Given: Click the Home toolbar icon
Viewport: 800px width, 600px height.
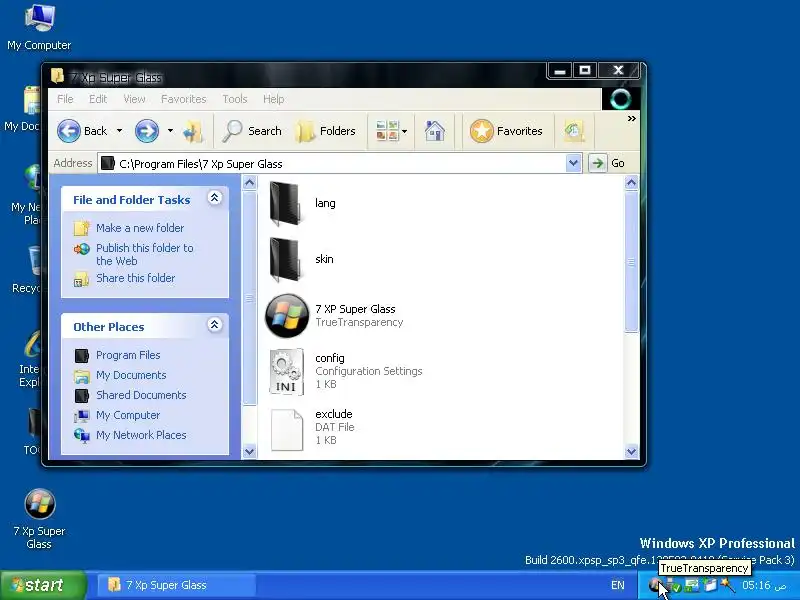Looking at the screenshot, I should point(435,131).
